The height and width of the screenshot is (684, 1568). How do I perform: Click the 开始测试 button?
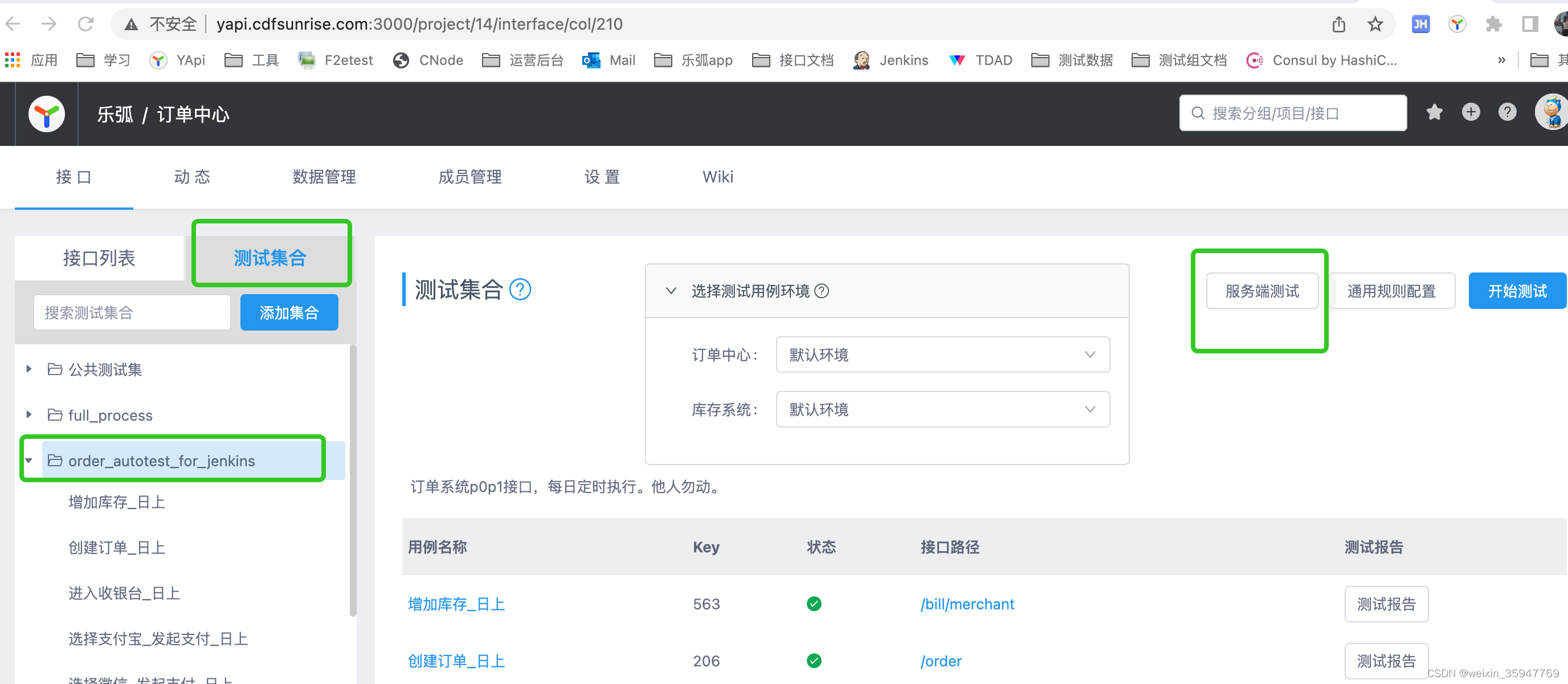[x=1516, y=291]
